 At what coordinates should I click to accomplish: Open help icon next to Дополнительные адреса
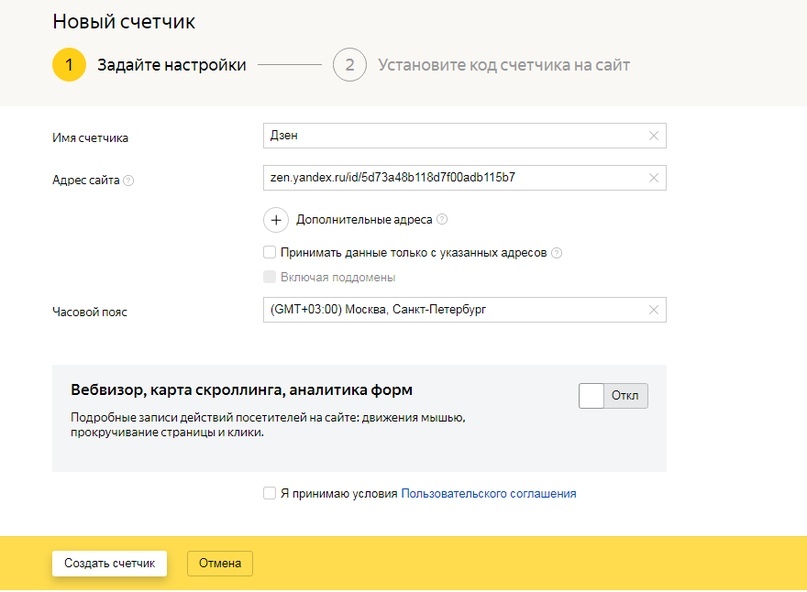[x=442, y=220]
